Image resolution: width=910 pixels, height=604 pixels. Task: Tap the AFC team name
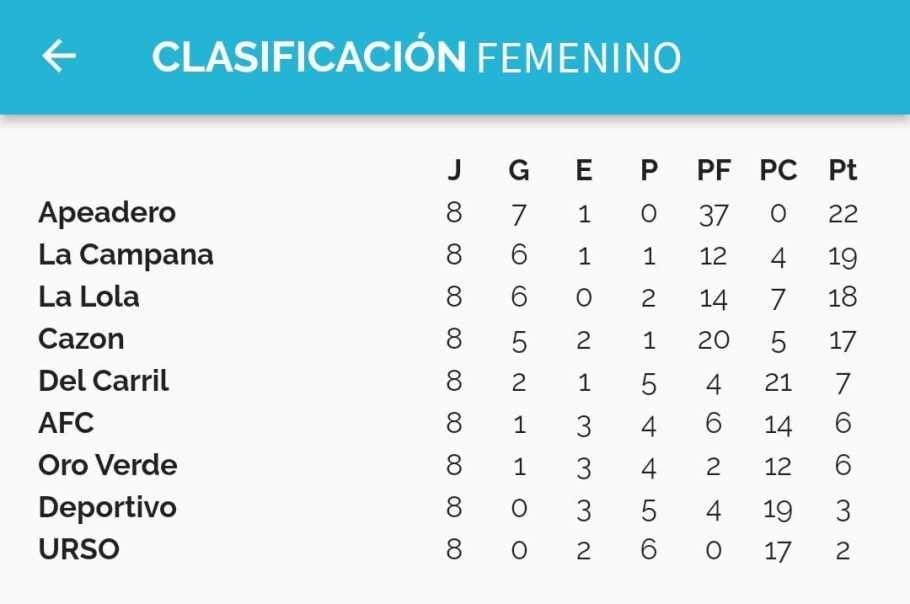(66, 423)
